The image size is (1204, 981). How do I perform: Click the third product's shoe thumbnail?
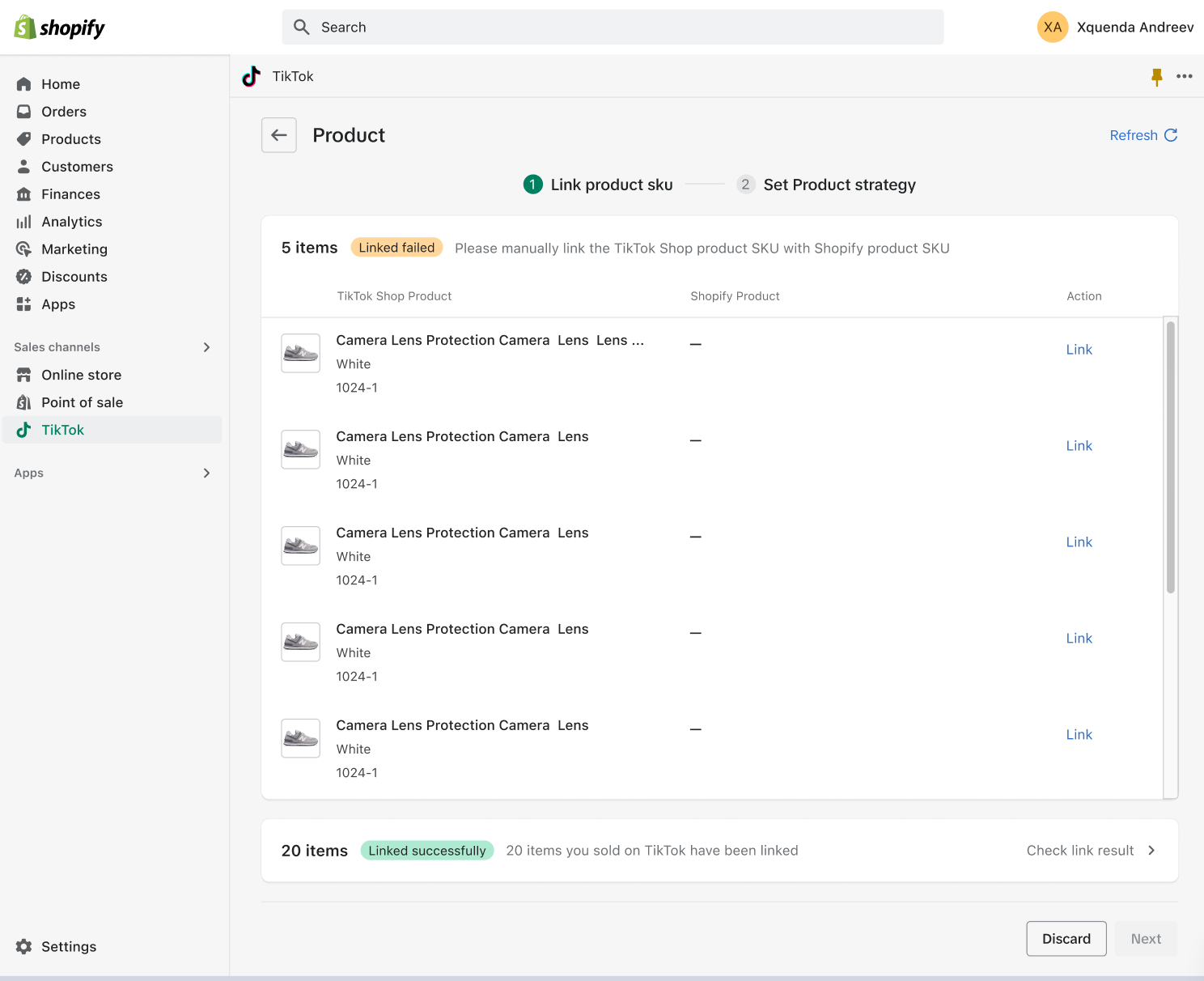(300, 546)
